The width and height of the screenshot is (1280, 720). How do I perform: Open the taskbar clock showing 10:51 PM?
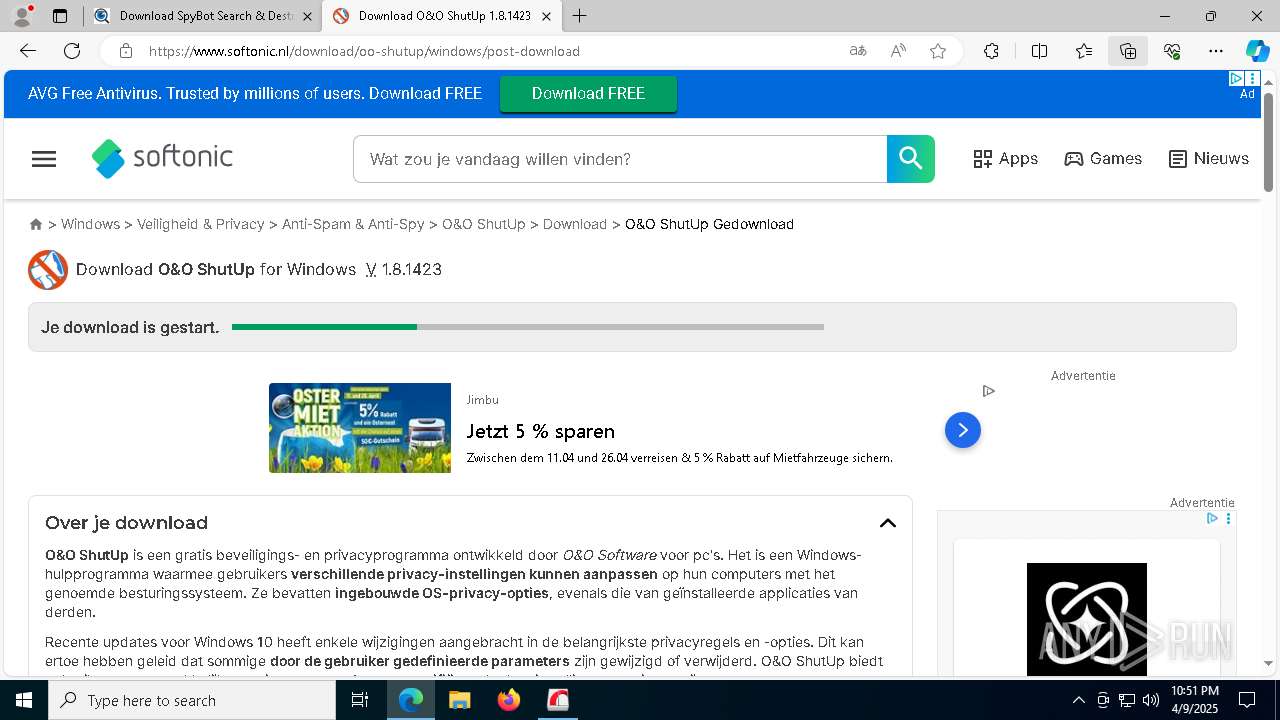[x=1195, y=700]
